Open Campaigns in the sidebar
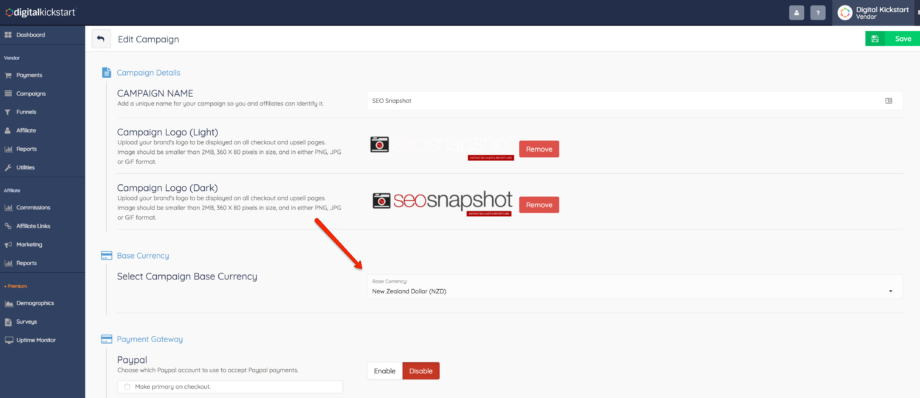920x398 pixels. [31, 93]
